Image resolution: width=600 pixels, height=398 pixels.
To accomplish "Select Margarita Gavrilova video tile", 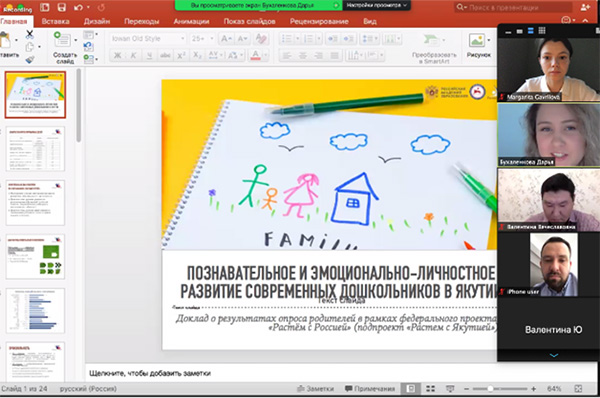I will (548, 69).
